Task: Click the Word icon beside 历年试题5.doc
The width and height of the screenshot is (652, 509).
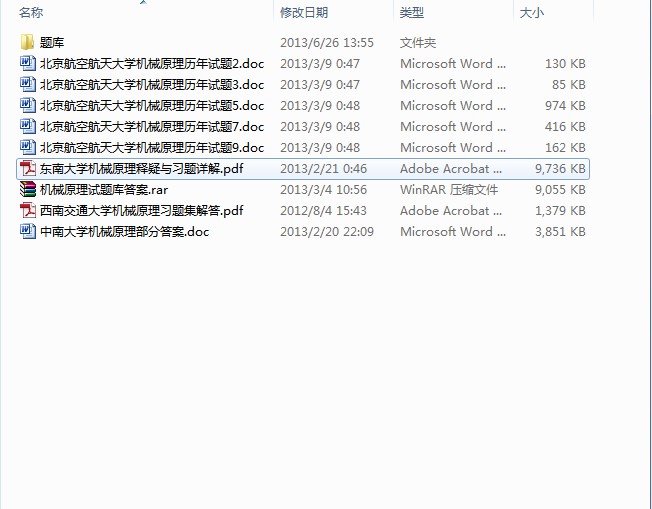Action: (28, 106)
